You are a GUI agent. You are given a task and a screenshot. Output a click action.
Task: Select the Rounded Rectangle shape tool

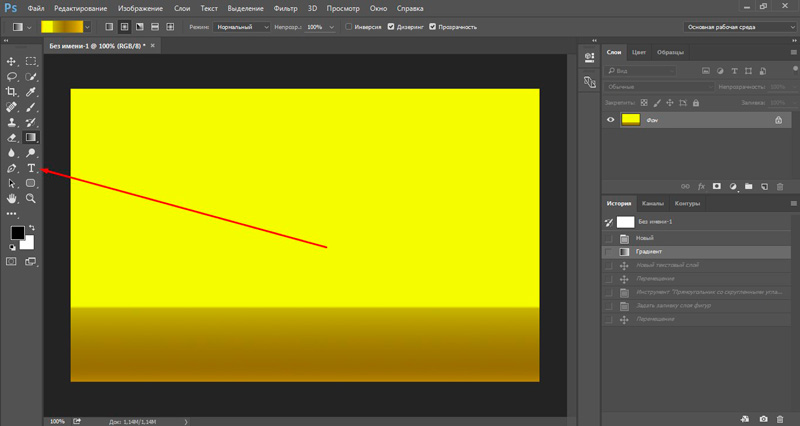click(x=31, y=183)
